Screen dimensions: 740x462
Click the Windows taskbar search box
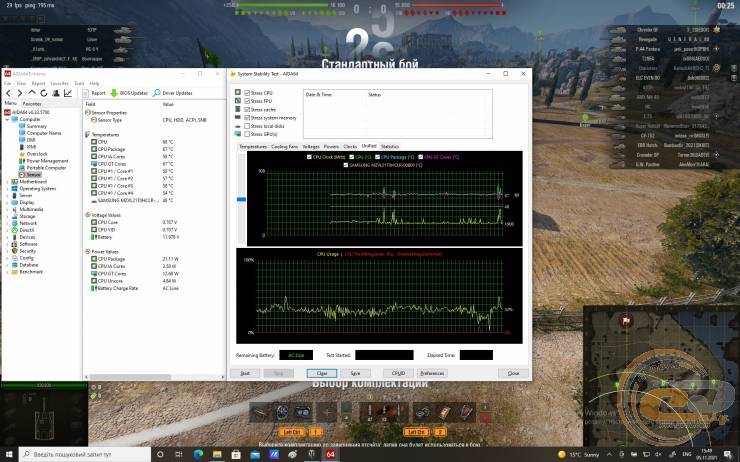(x=85, y=454)
